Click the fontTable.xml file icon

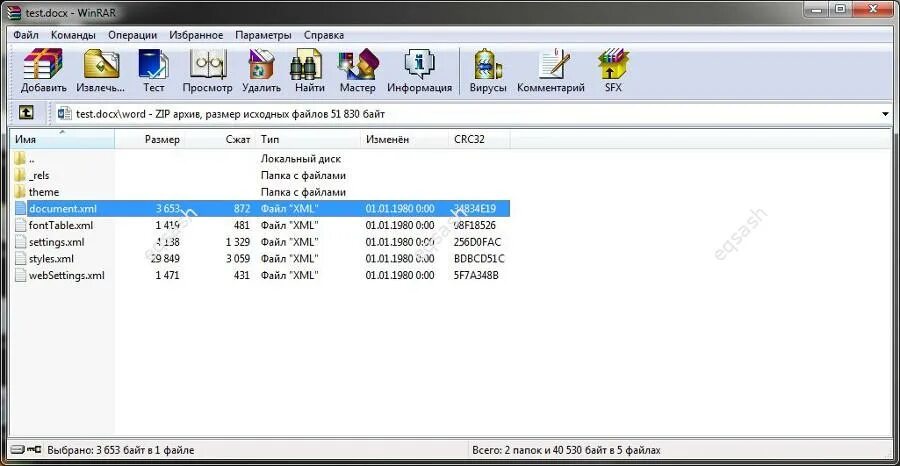[20, 225]
